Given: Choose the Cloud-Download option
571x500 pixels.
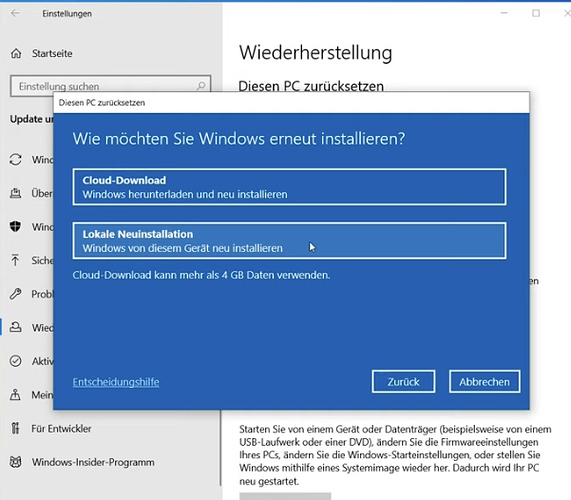Looking at the screenshot, I should (289, 187).
